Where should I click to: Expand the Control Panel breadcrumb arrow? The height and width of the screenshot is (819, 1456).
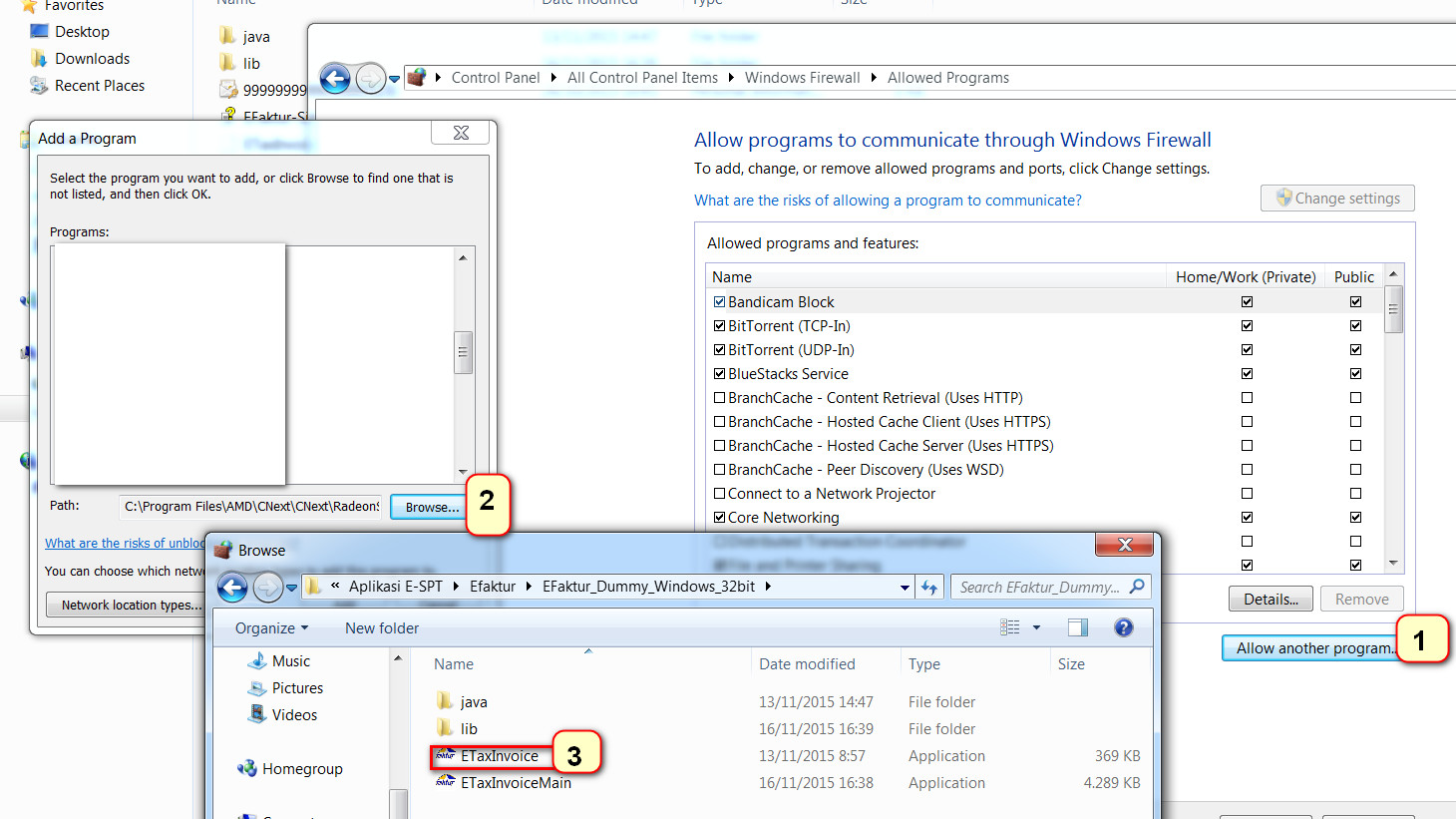[553, 78]
